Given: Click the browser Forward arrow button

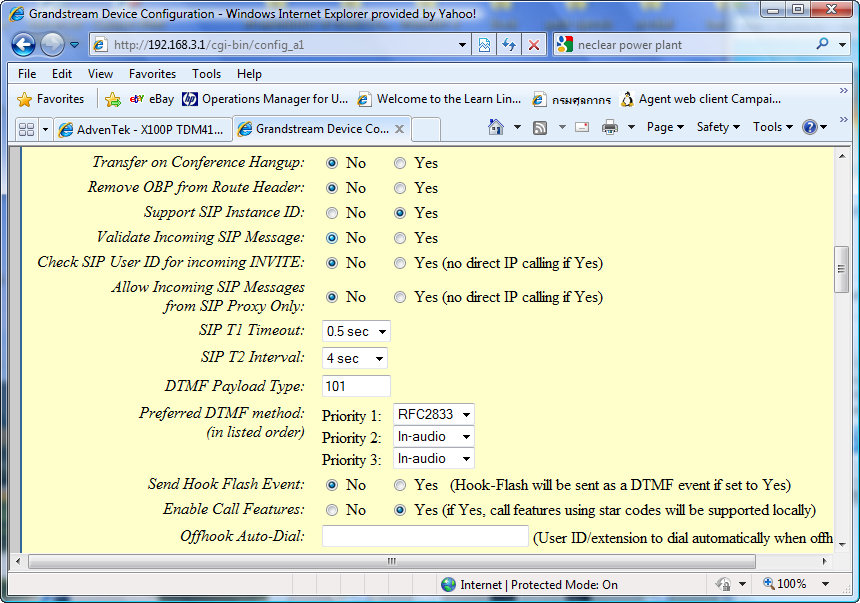Looking at the screenshot, I should coord(53,44).
